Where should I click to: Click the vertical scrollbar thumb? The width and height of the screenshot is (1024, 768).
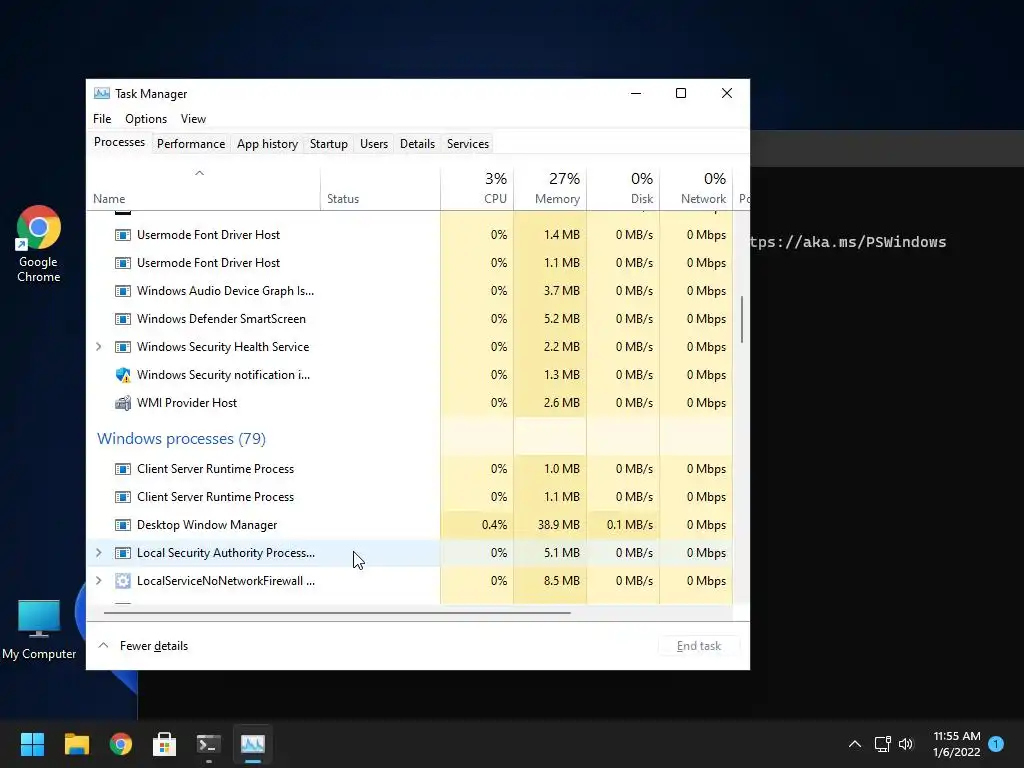[742, 319]
